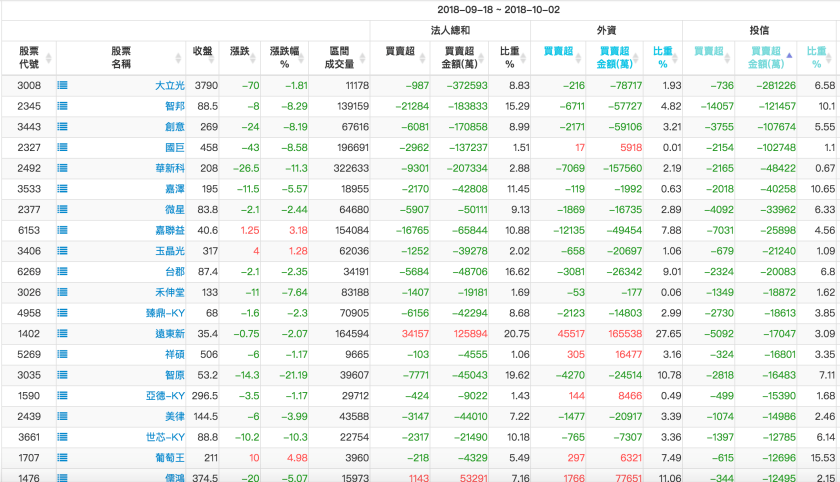The image size is (840, 482).
Task: Sort by 法人總和 買賣超金額(萬) column
Action: tap(459, 58)
